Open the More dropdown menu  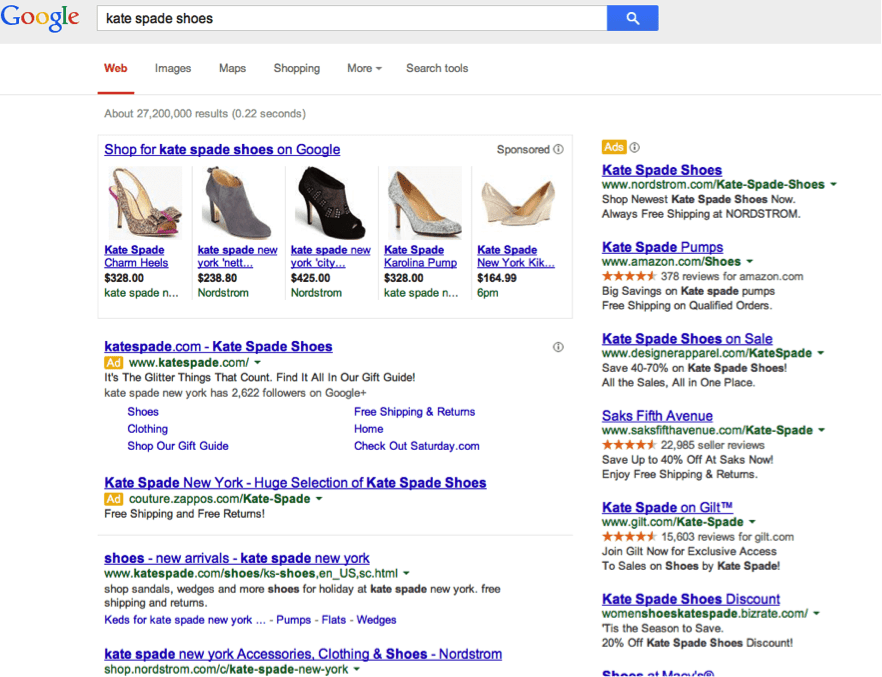(x=364, y=68)
